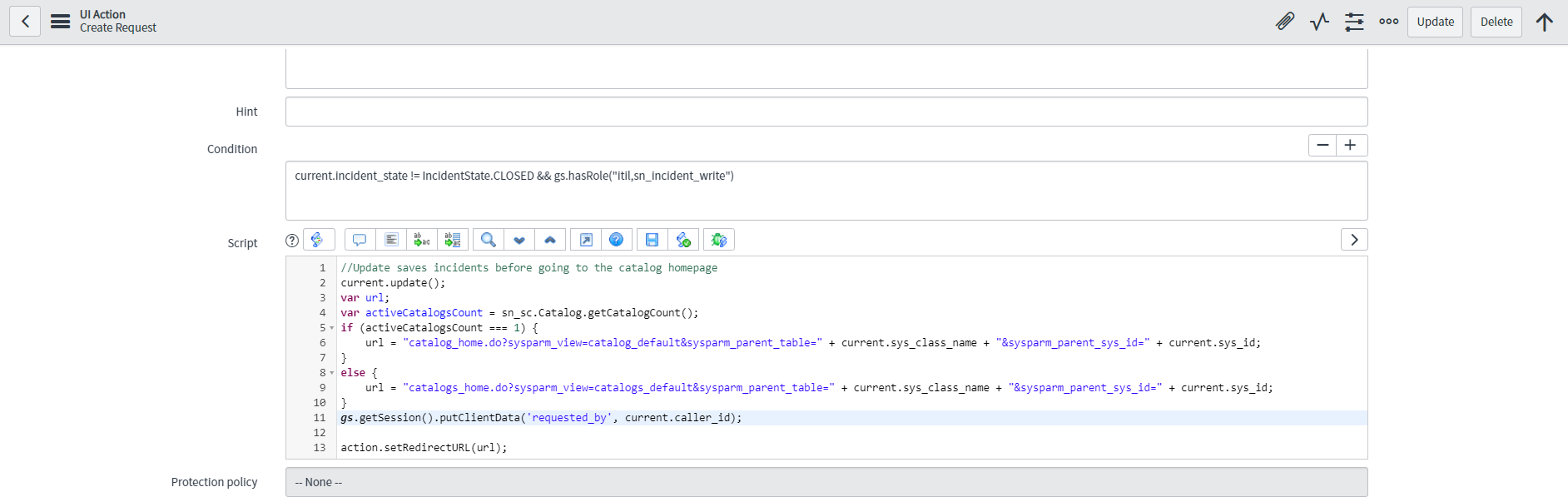Run syntax check with green checkmark icon
This screenshot has height=502, width=1568.
click(x=683, y=240)
